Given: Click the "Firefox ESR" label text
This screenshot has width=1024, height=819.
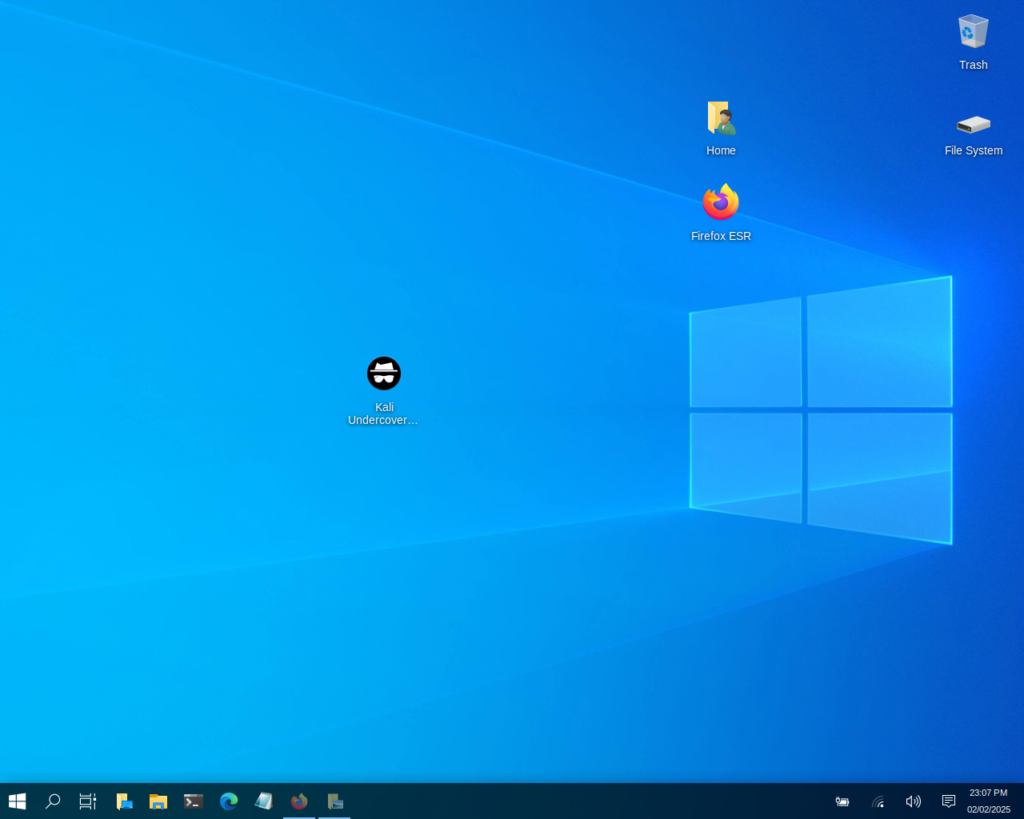Looking at the screenshot, I should [721, 236].
